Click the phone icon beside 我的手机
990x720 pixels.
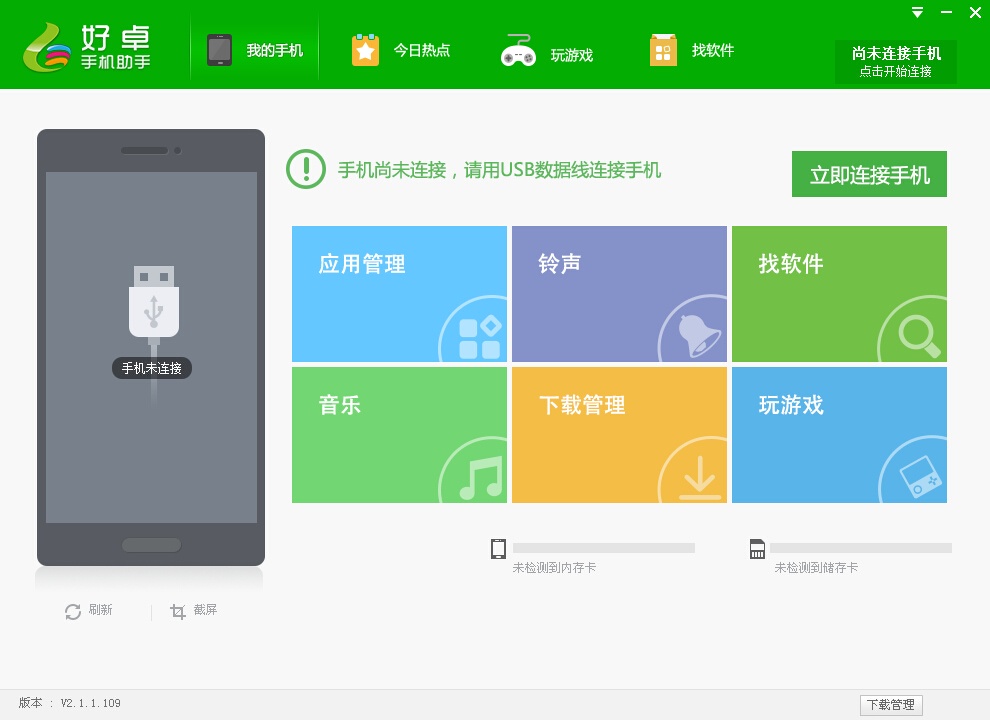(219, 50)
